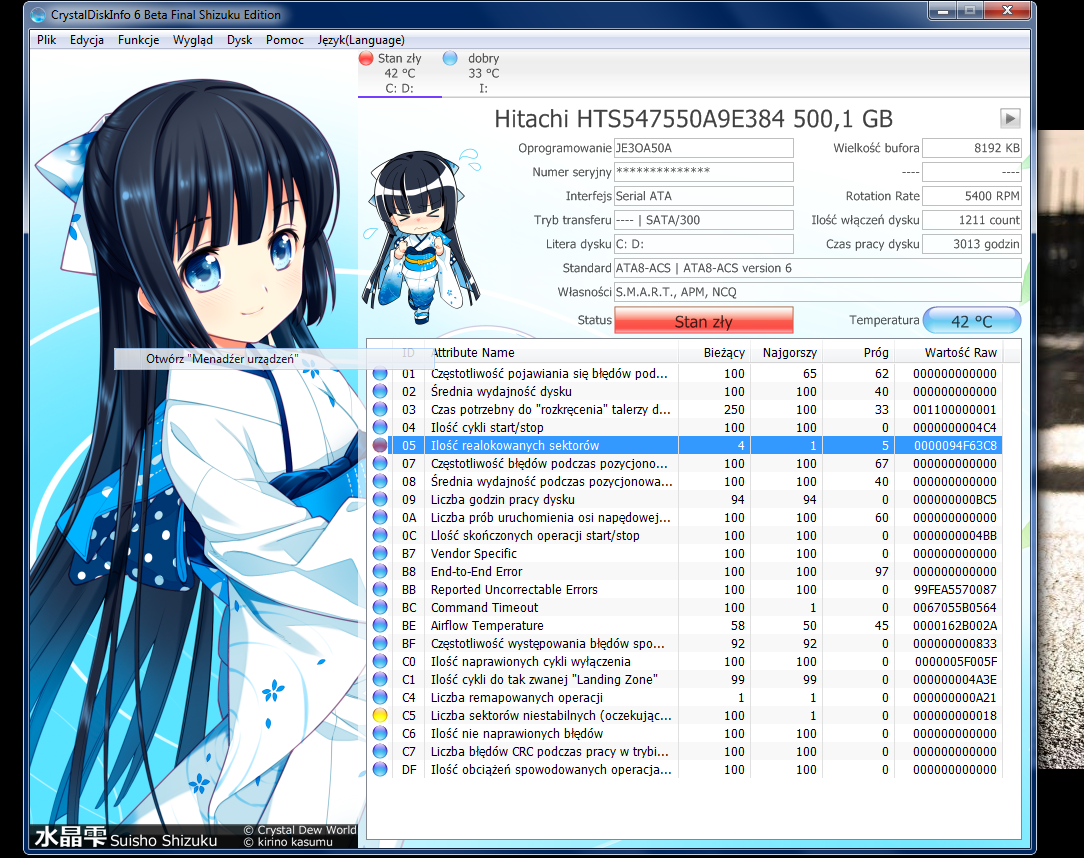The image size is (1084, 858).
Task: Click the Litera dysku field
Action: pyautogui.click(x=704, y=244)
